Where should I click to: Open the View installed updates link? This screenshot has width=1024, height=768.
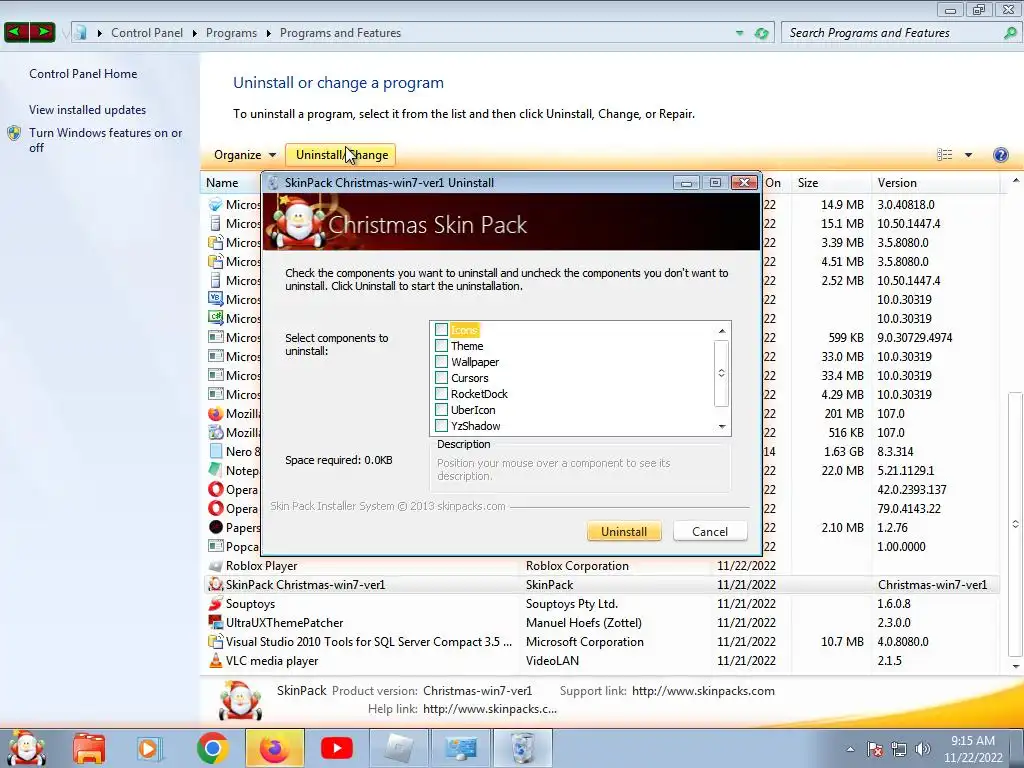88,110
